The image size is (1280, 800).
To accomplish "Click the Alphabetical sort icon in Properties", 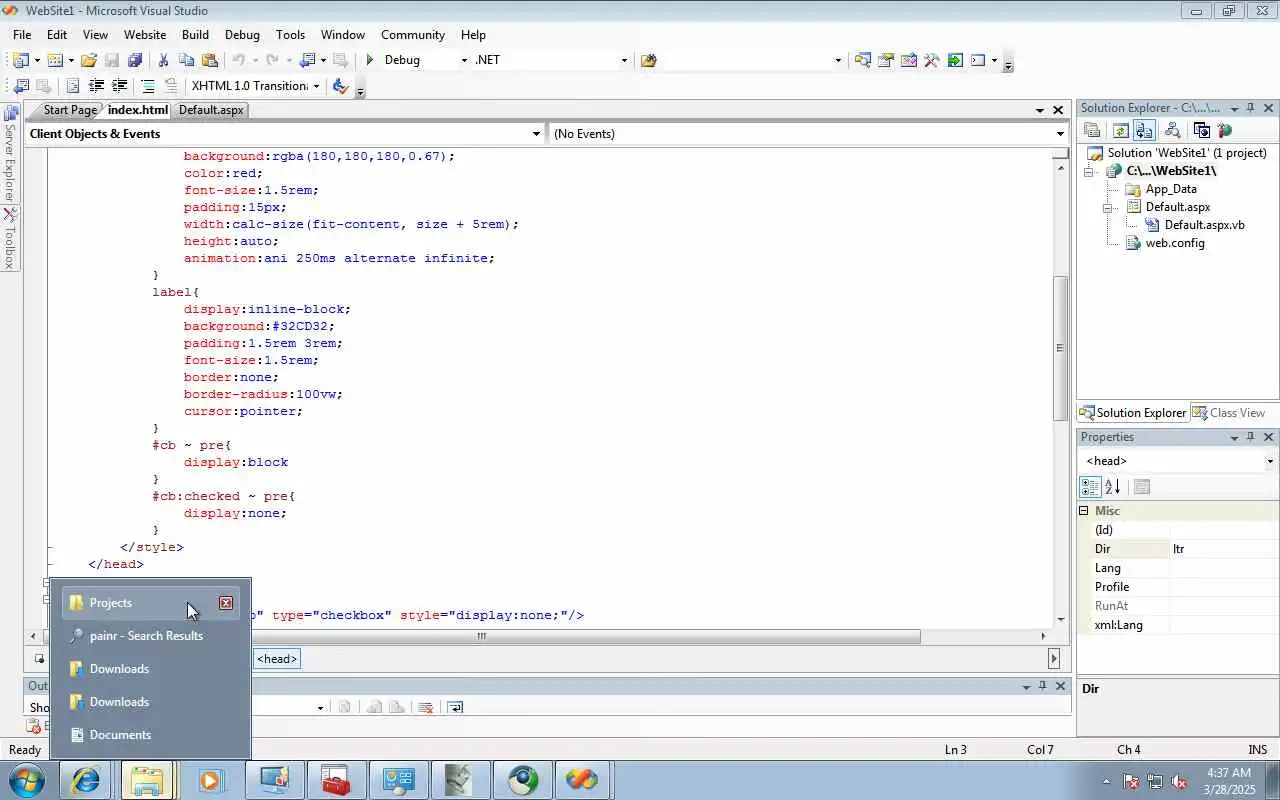I will tap(1112, 487).
